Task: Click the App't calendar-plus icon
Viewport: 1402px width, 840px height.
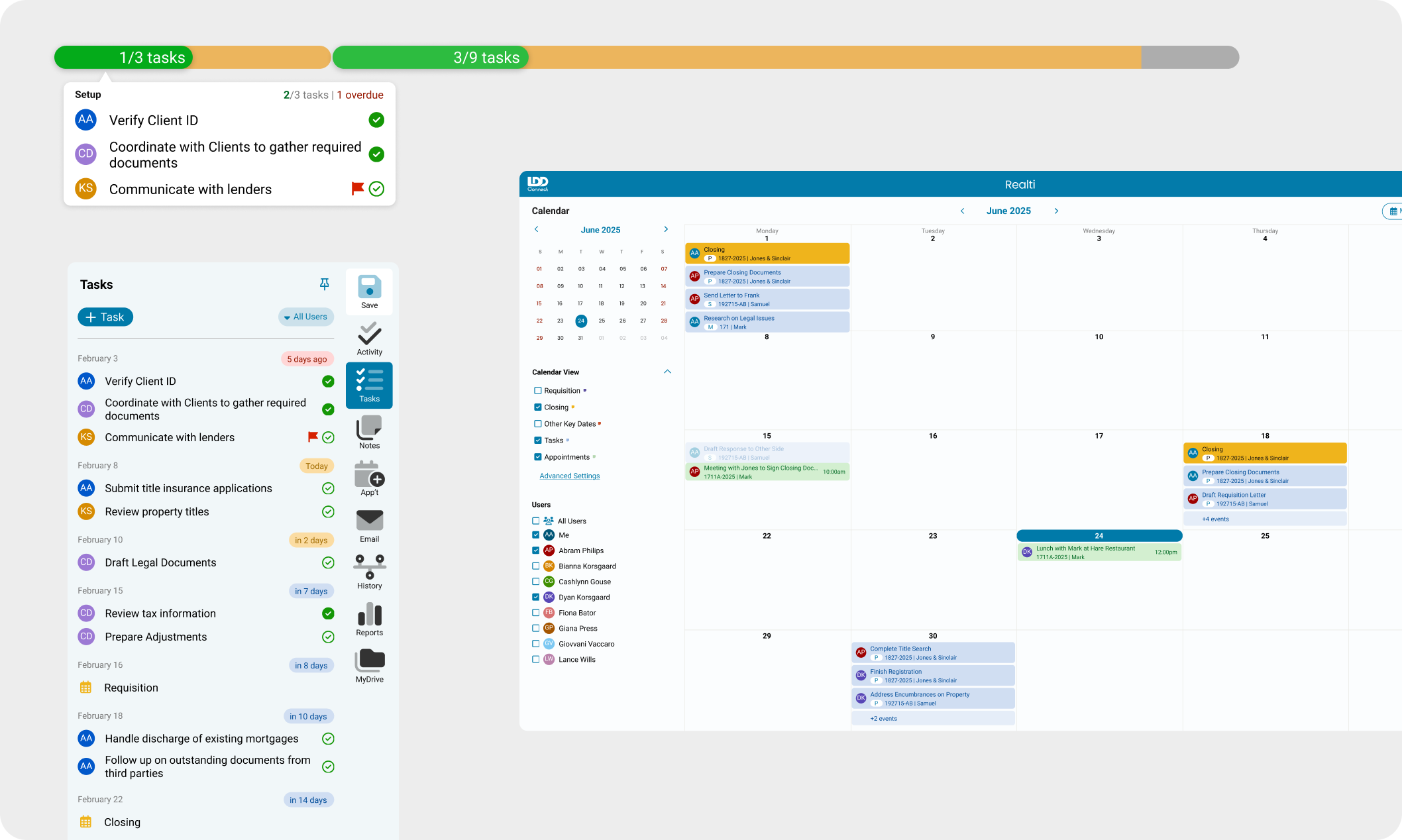Action: [x=369, y=474]
